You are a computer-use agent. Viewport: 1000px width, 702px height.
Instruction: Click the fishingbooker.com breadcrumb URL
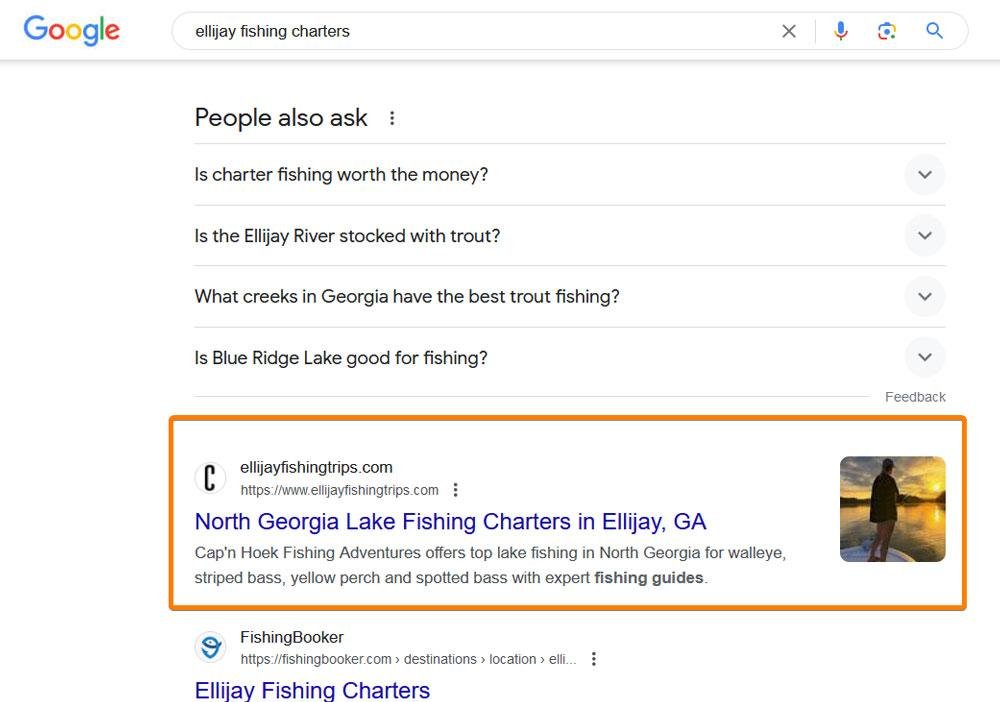[408, 659]
